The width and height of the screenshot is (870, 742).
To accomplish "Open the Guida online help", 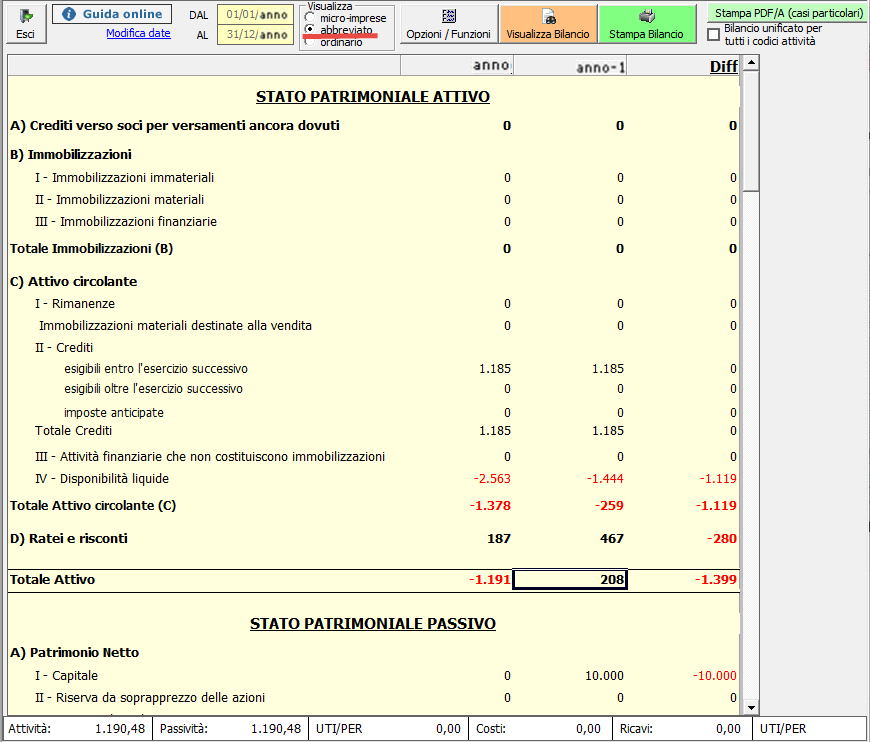I will pyautogui.click(x=112, y=14).
